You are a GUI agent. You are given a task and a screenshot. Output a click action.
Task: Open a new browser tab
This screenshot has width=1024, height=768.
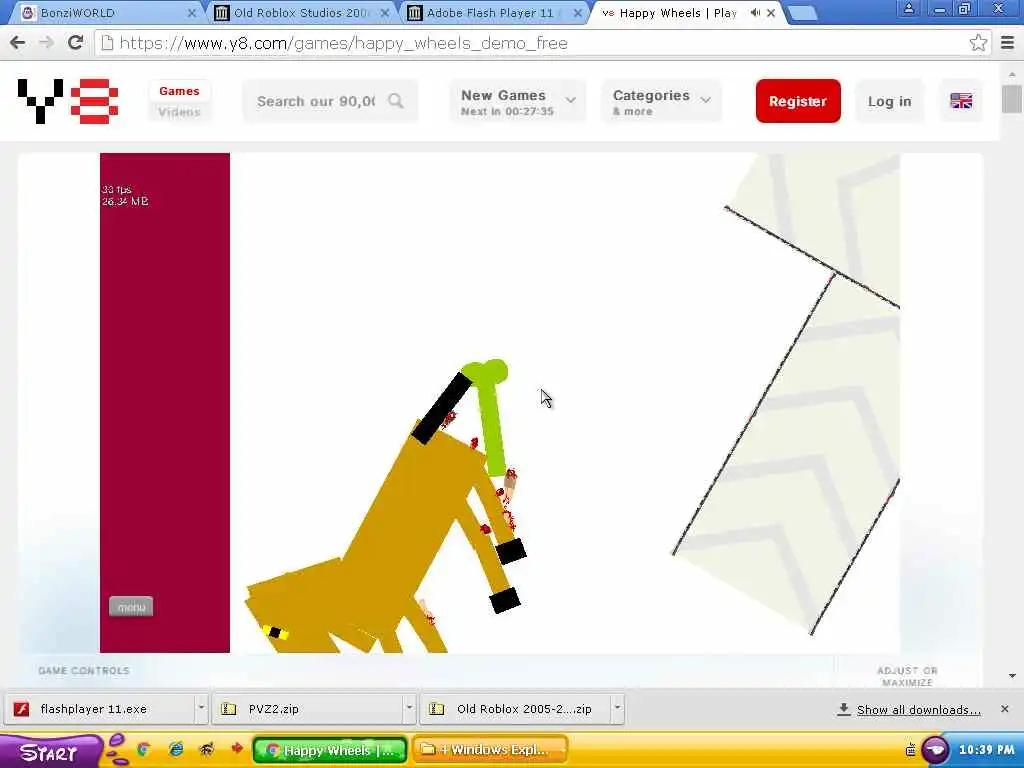pyautogui.click(x=802, y=13)
